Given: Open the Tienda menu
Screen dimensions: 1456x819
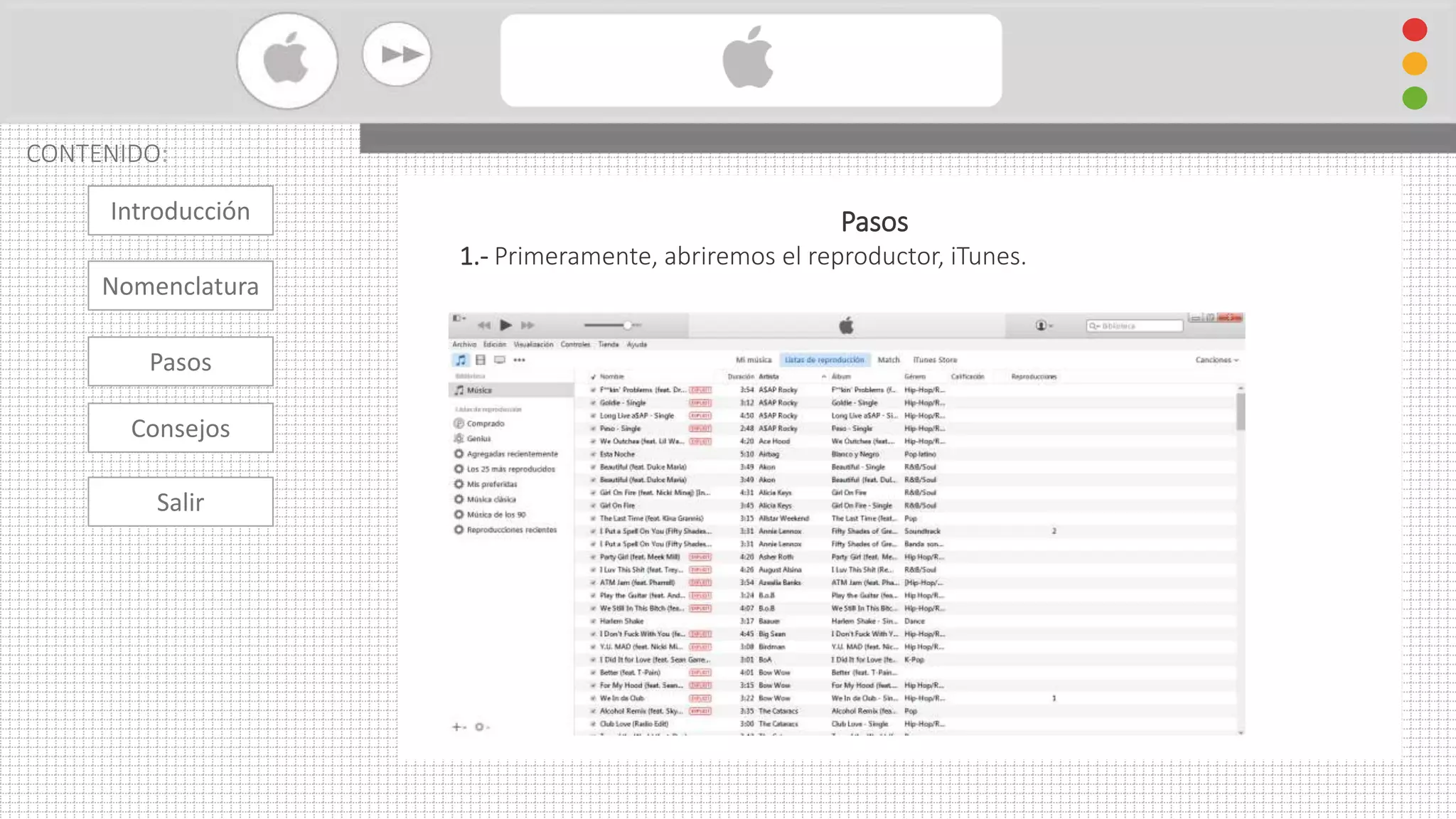Looking at the screenshot, I should point(609,344).
